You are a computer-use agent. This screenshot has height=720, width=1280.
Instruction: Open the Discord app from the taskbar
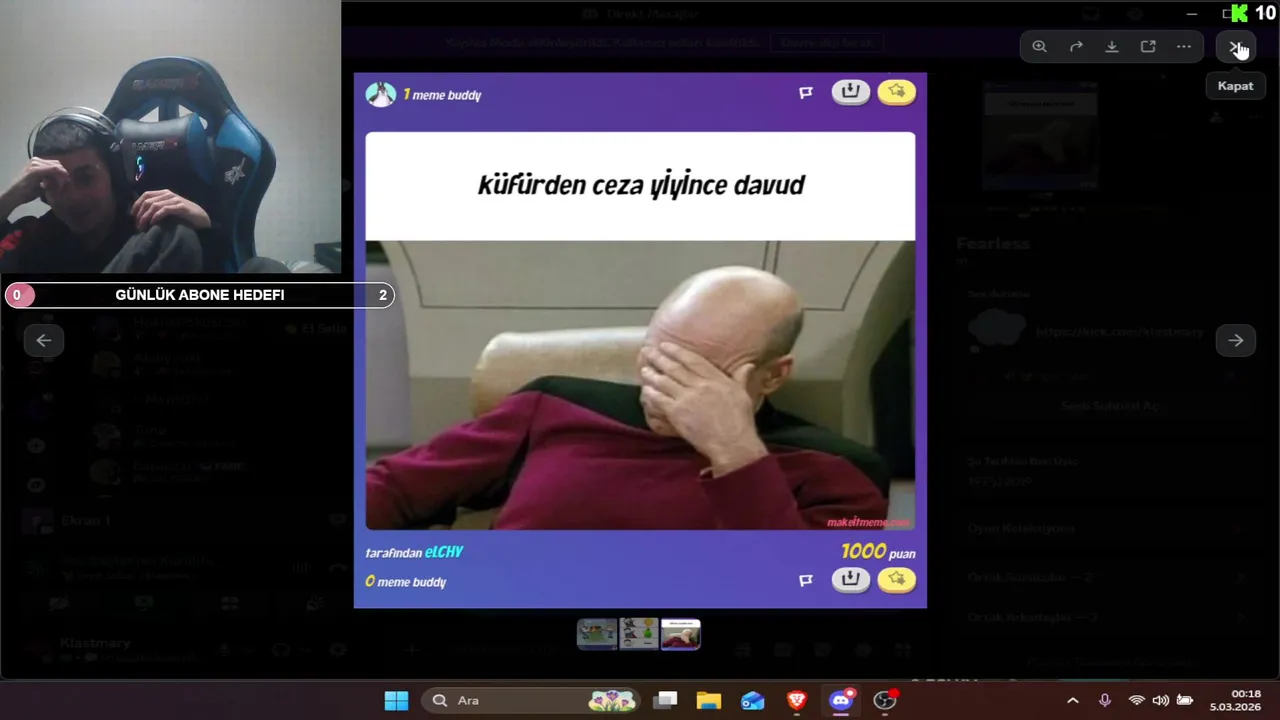click(x=841, y=700)
